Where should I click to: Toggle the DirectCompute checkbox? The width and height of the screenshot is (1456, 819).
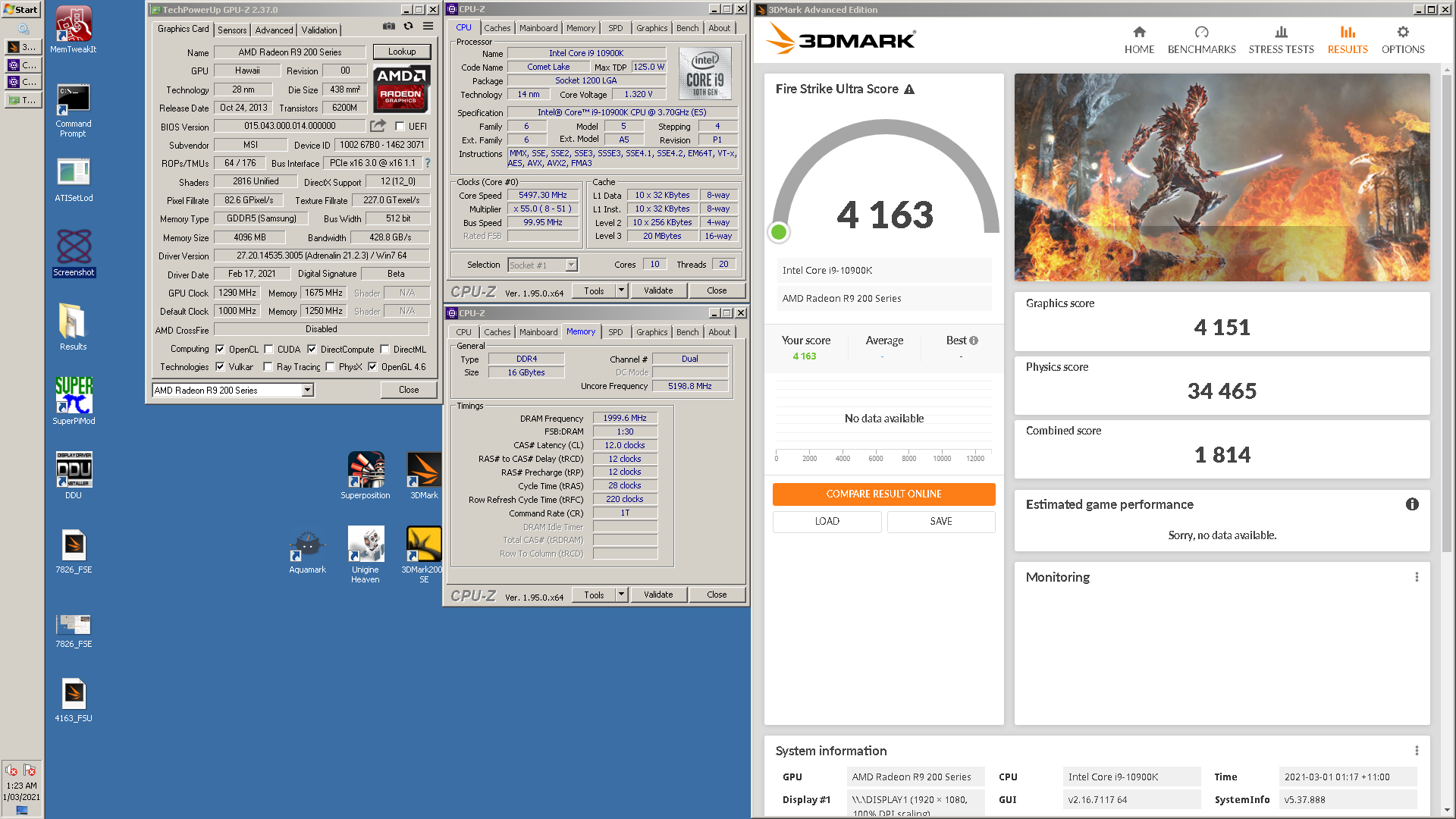point(312,350)
